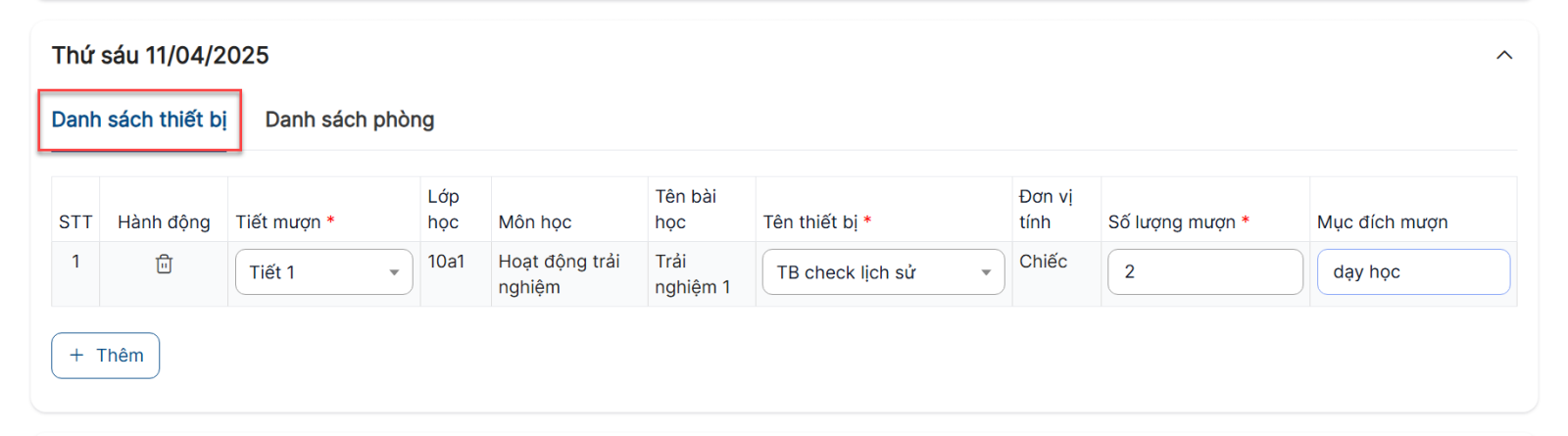The width and height of the screenshot is (1568, 436).
Task: Select the Hoạt động trải nghiệm subject cell
Action: click(560, 274)
